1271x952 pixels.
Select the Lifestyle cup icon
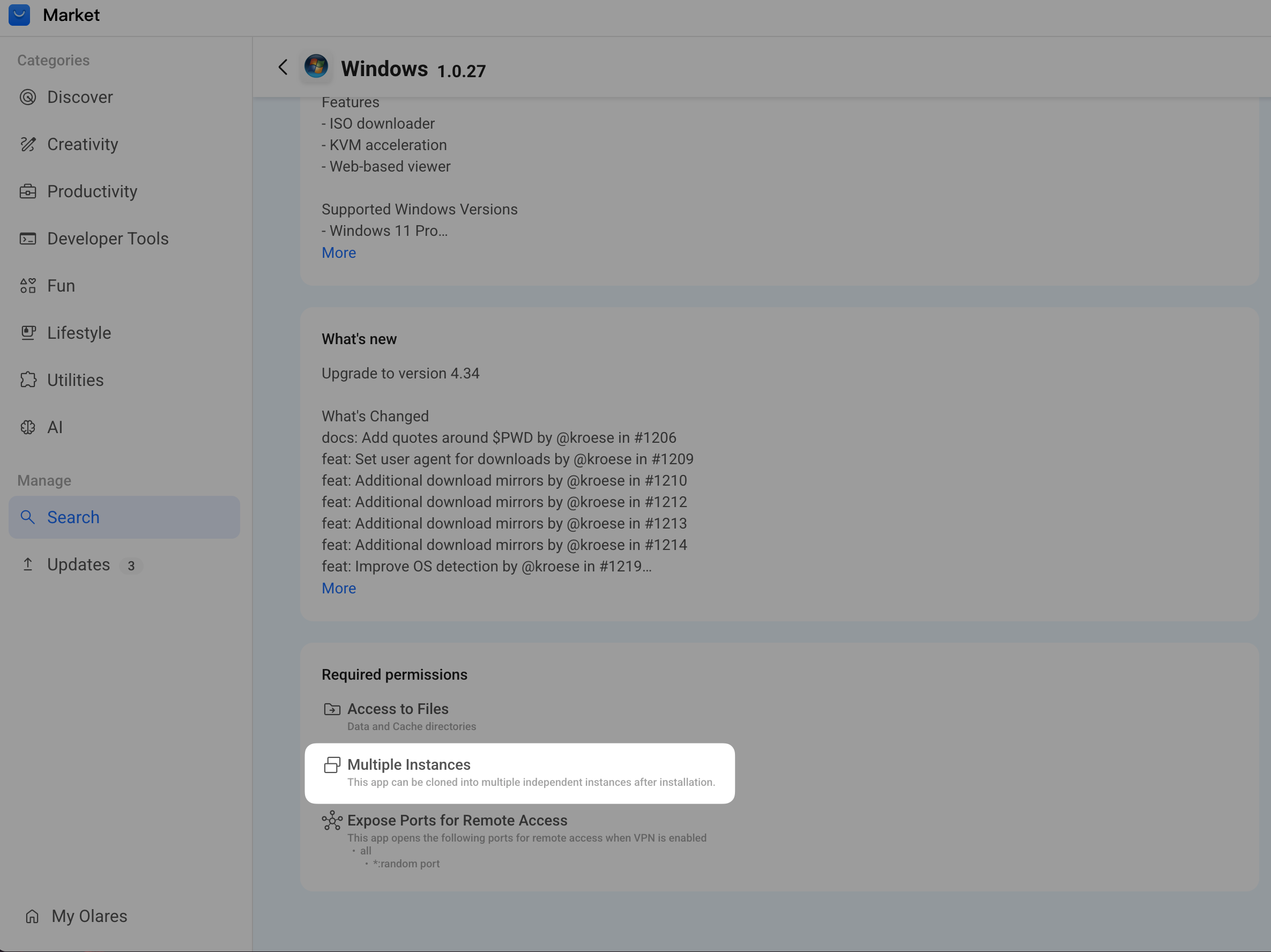tap(27, 332)
